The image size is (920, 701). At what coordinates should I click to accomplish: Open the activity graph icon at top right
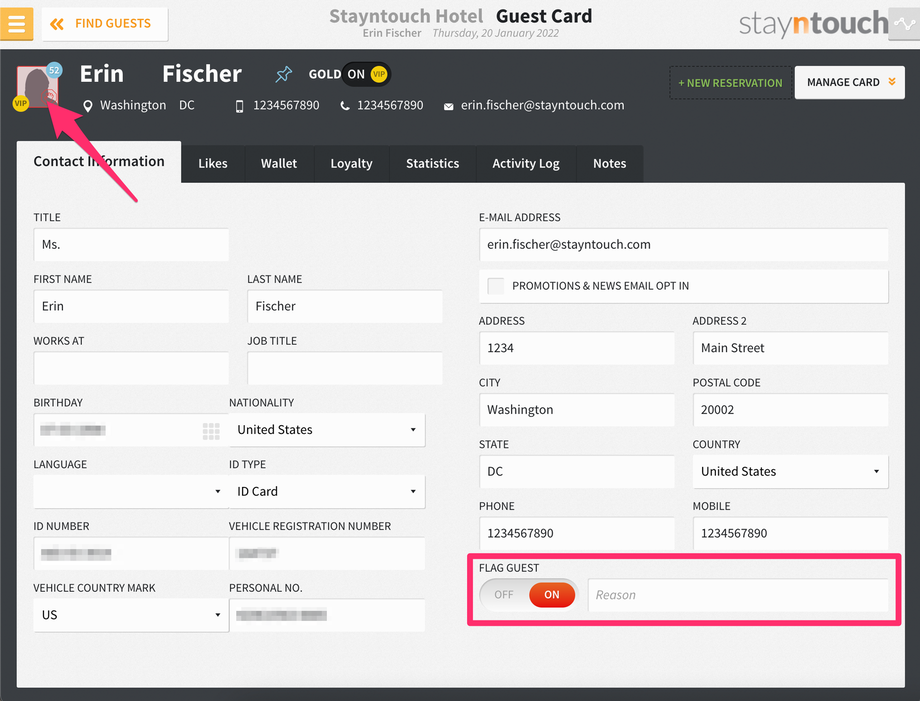[x=904, y=24]
